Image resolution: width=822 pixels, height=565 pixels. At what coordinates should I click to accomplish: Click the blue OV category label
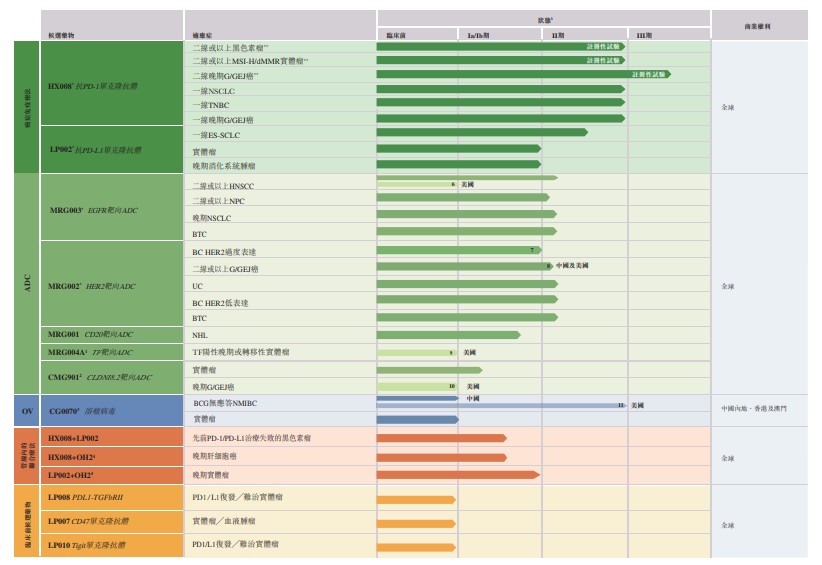(27, 410)
